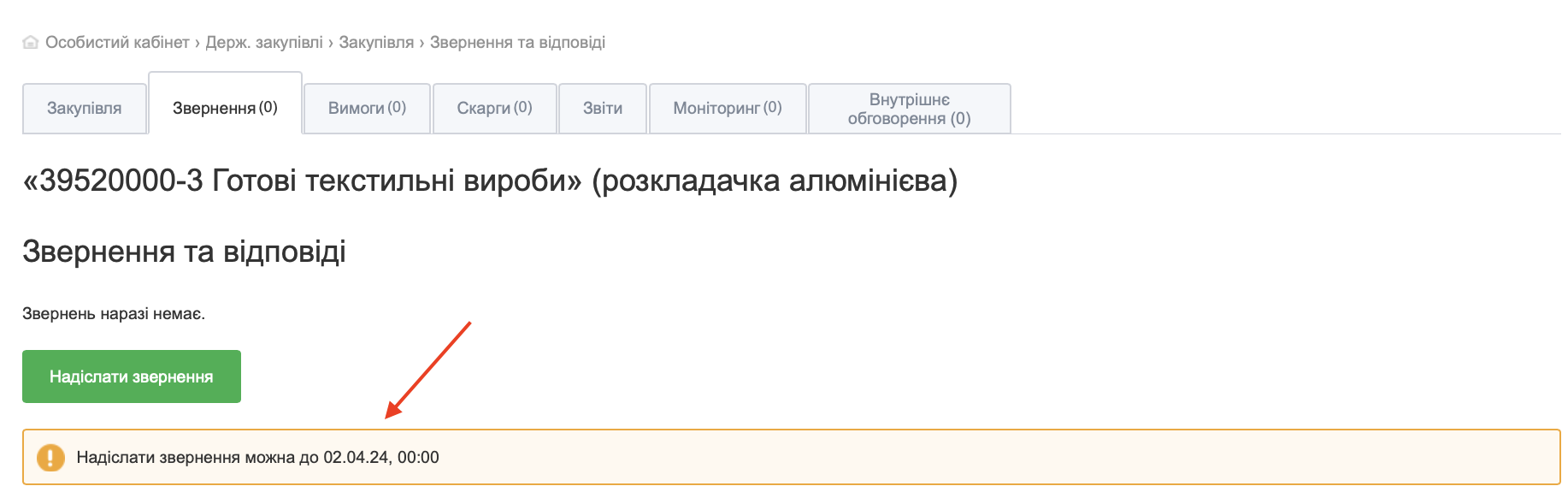The width and height of the screenshot is (1568, 498).
Task: Click the orange warning icon in the notice
Action: click(x=50, y=458)
